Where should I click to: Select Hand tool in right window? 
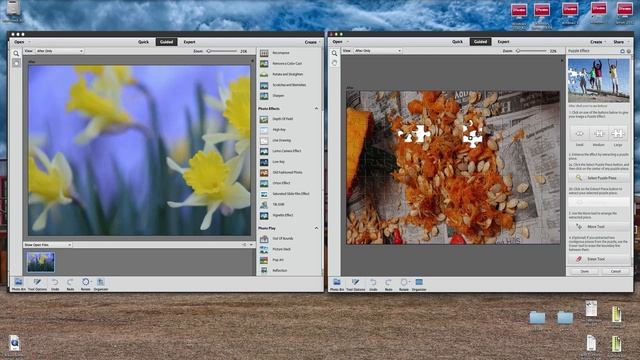(335, 63)
